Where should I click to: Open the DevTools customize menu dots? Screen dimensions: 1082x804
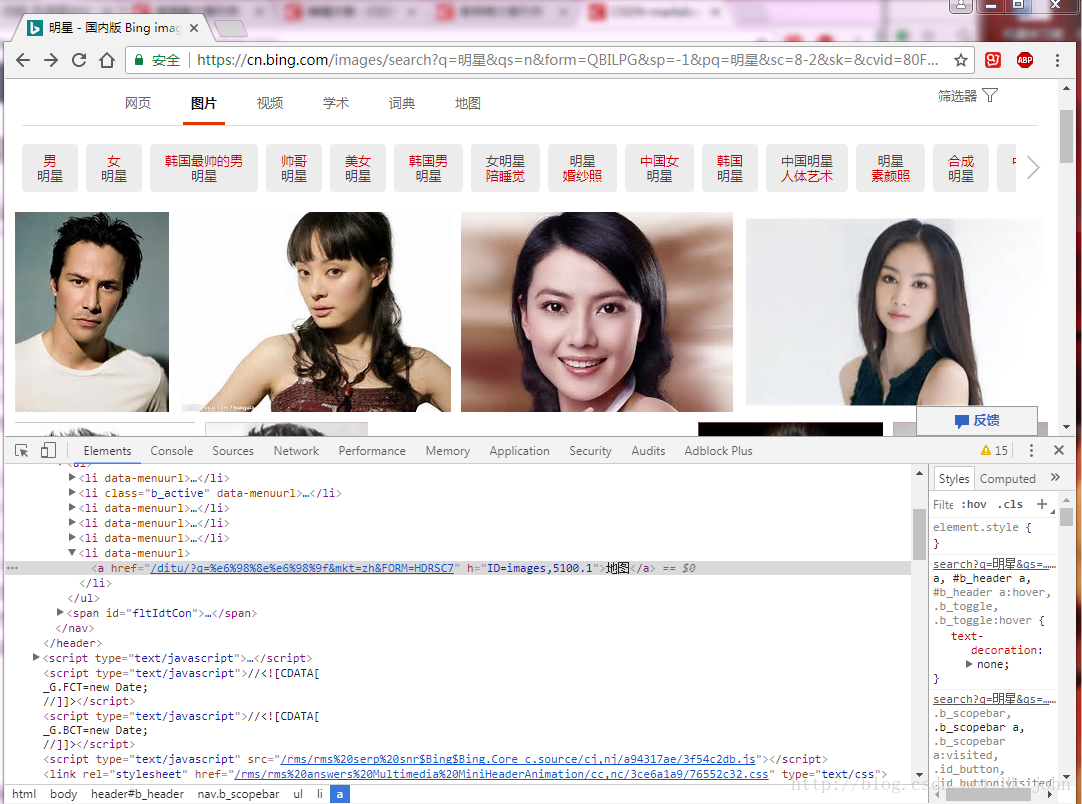pos(1031,451)
